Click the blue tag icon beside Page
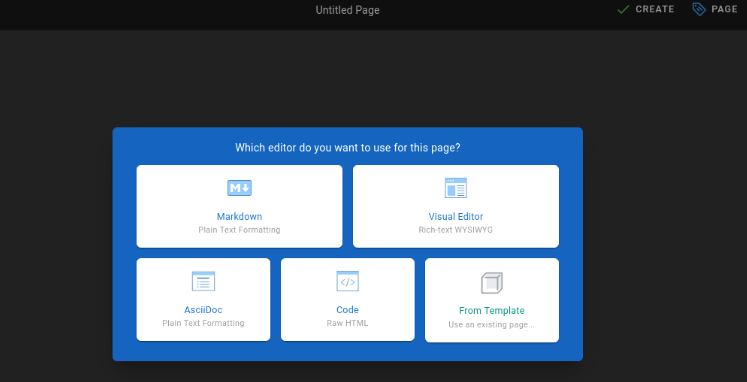747x382 pixels. (x=699, y=9)
